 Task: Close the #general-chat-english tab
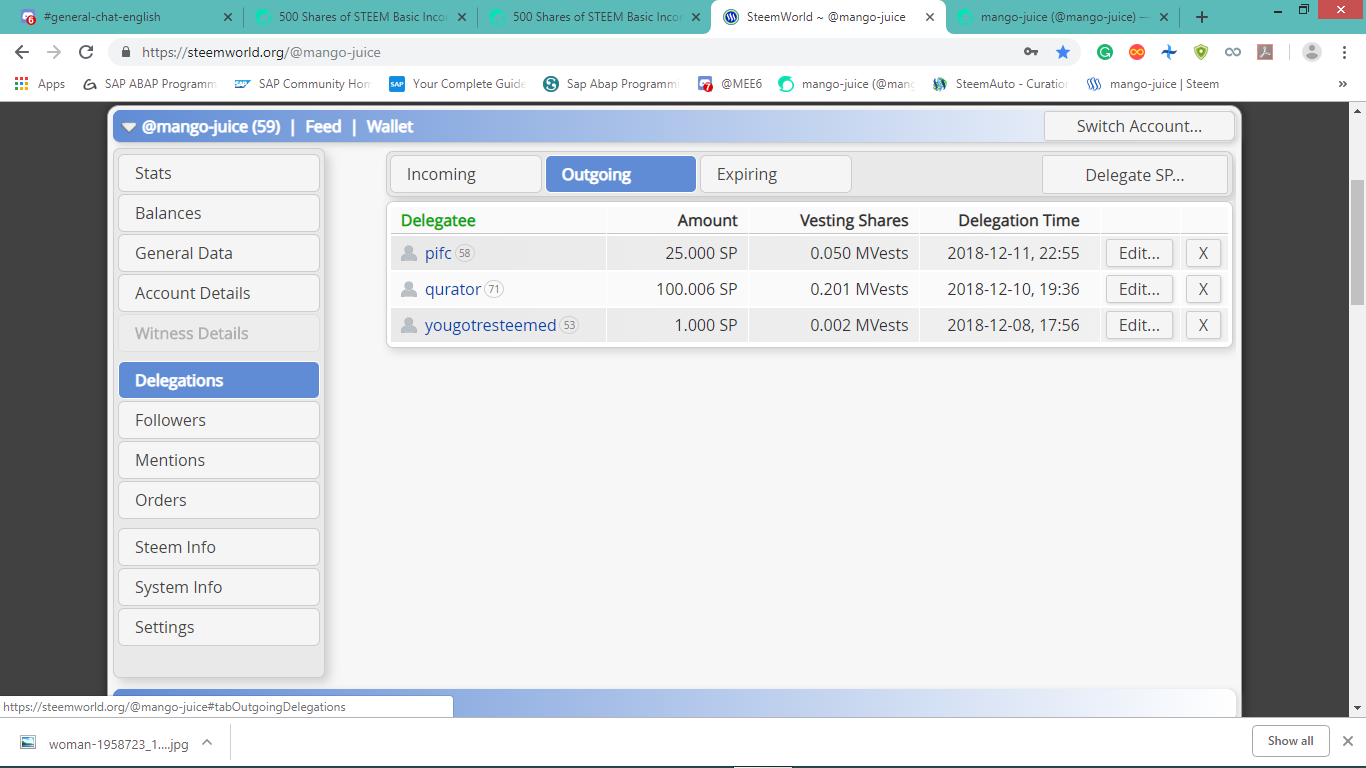(228, 17)
